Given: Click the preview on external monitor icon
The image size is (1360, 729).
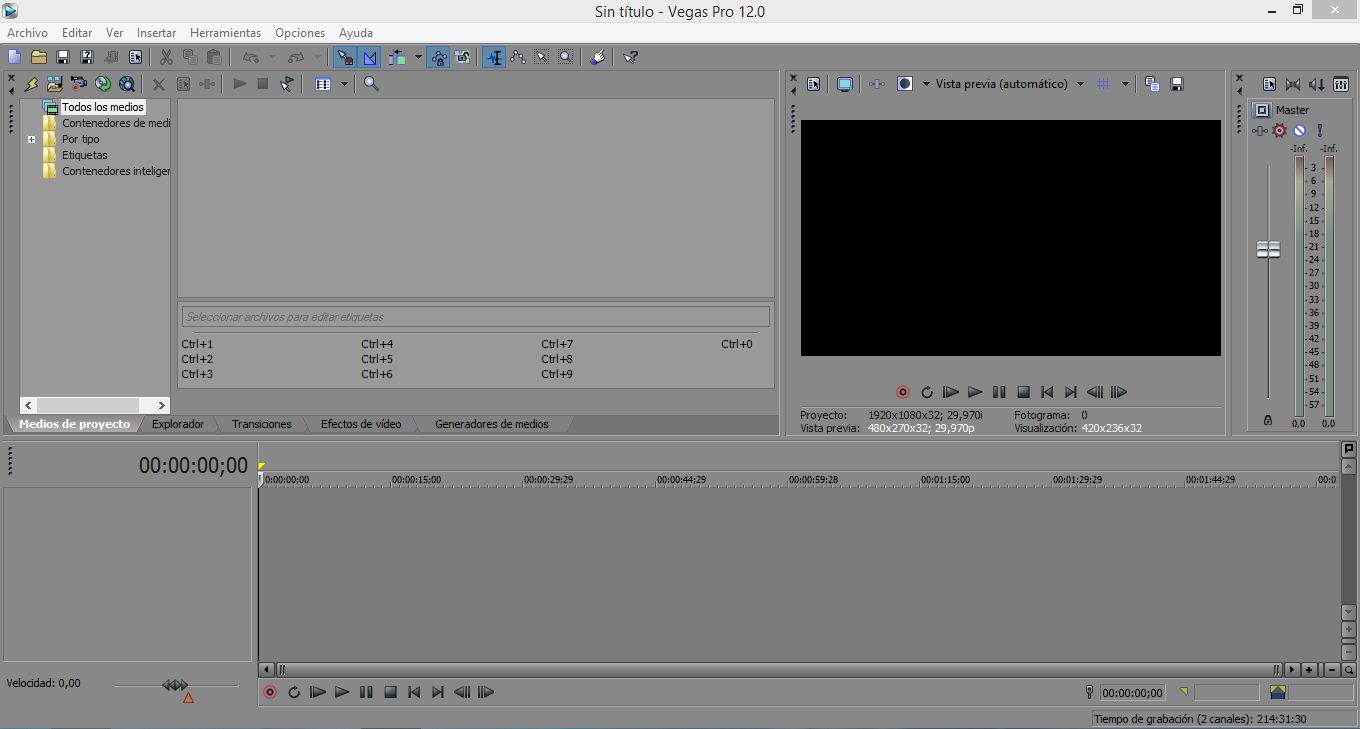Looking at the screenshot, I should (x=845, y=84).
